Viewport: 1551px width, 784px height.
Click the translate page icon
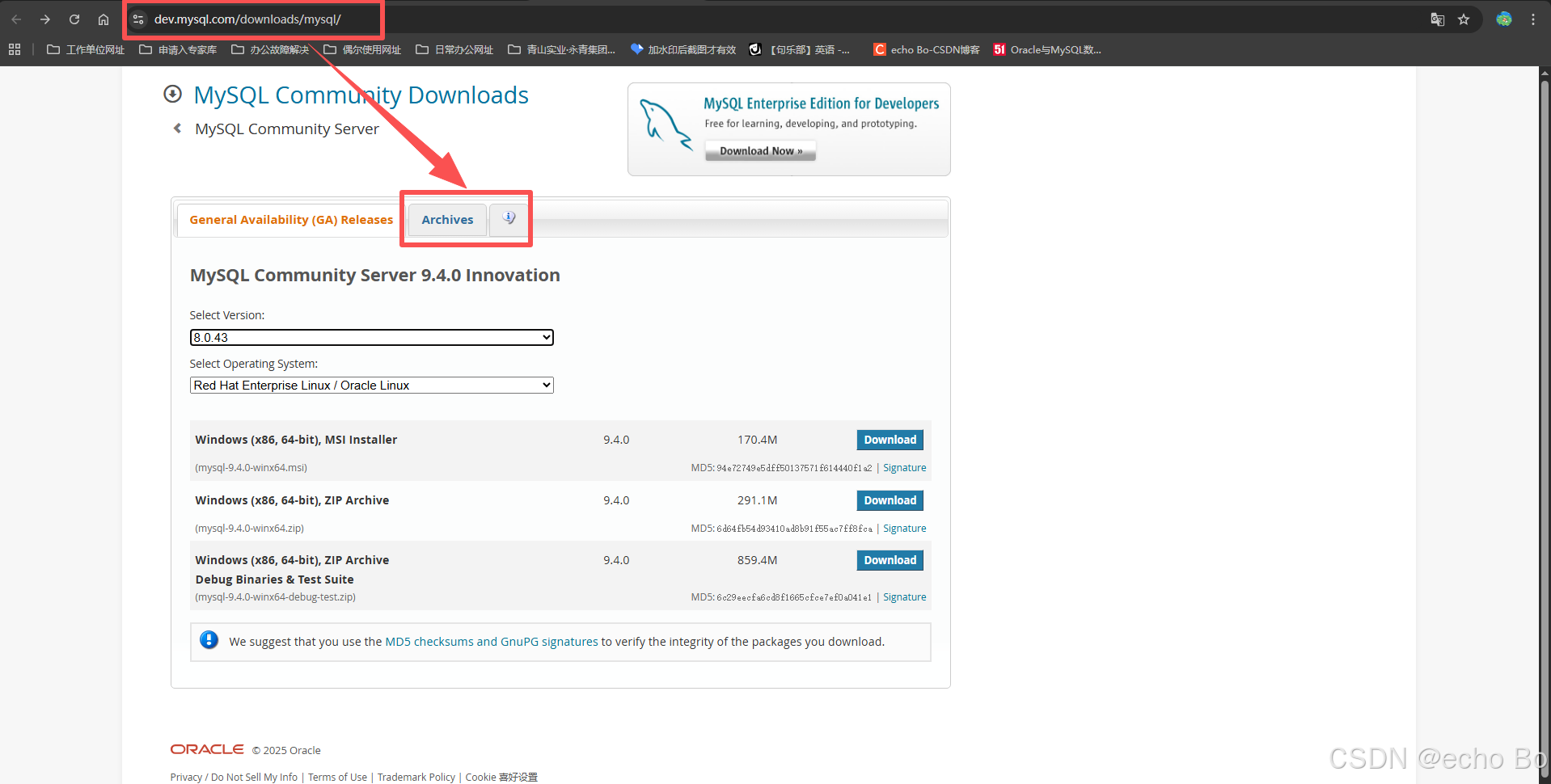coord(1437,19)
